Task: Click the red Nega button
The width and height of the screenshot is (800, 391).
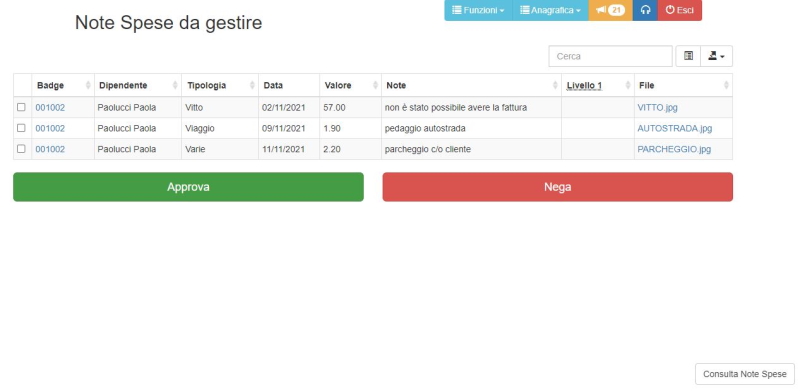Action: [558, 187]
